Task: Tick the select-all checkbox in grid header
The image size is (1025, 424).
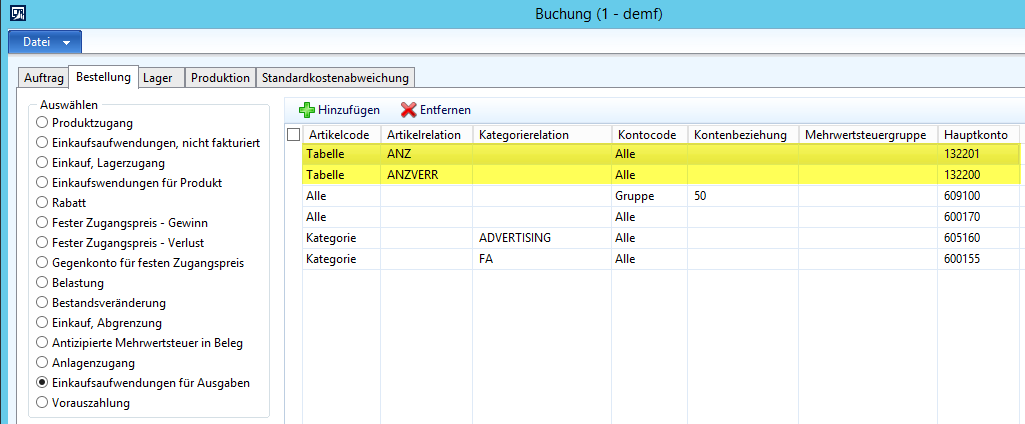Action: (293, 135)
